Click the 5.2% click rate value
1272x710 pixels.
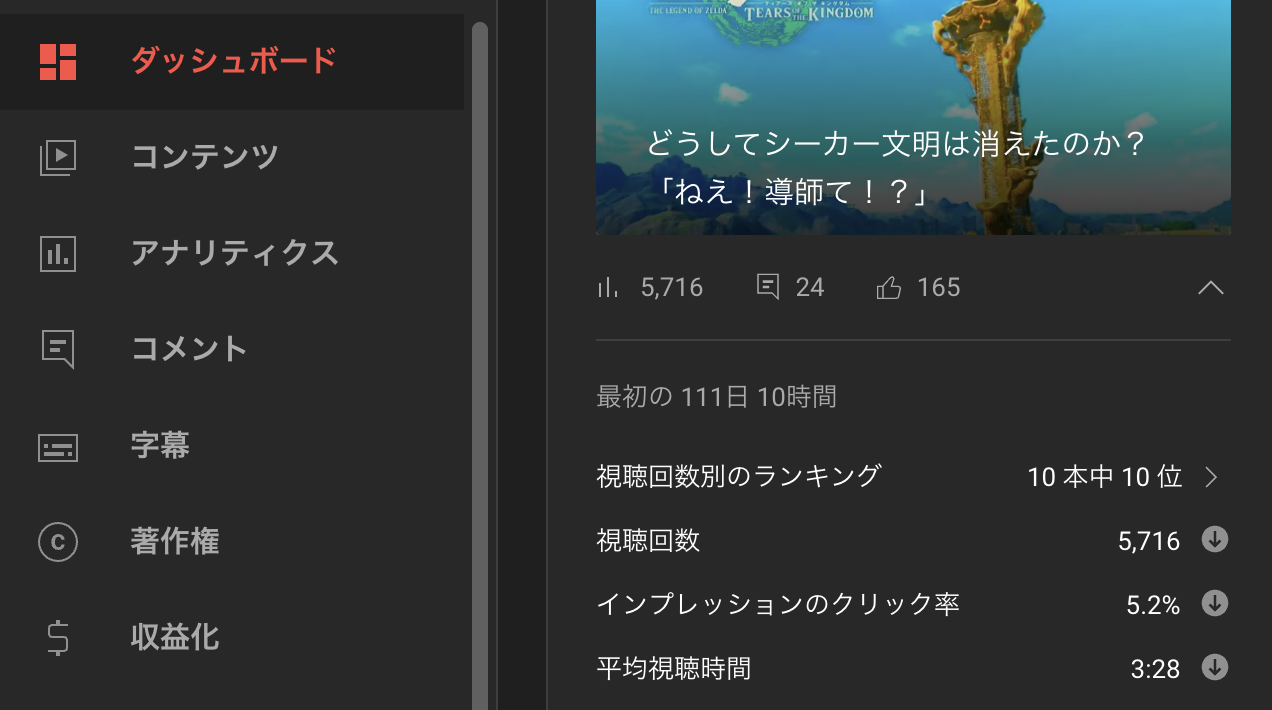coord(1153,605)
